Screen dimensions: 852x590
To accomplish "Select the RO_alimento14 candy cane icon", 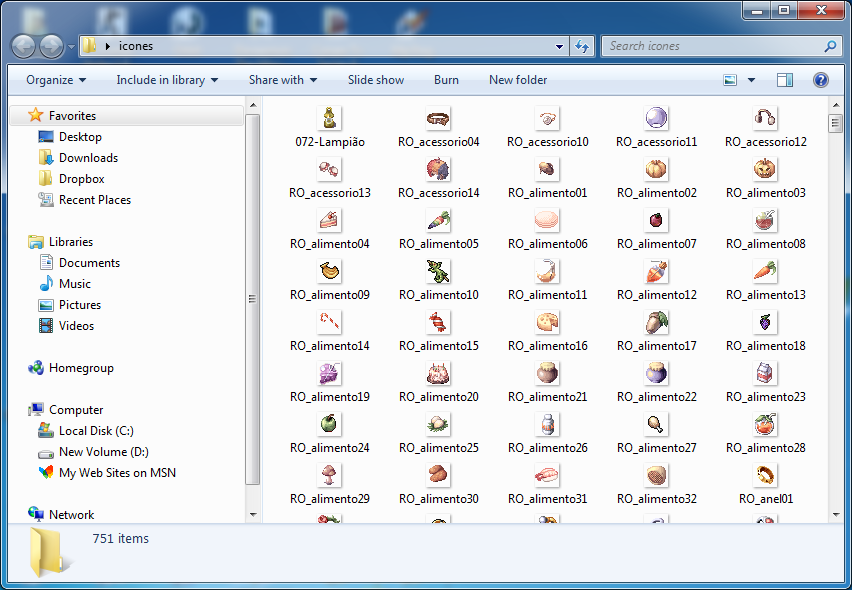I will [x=329, y=322].
